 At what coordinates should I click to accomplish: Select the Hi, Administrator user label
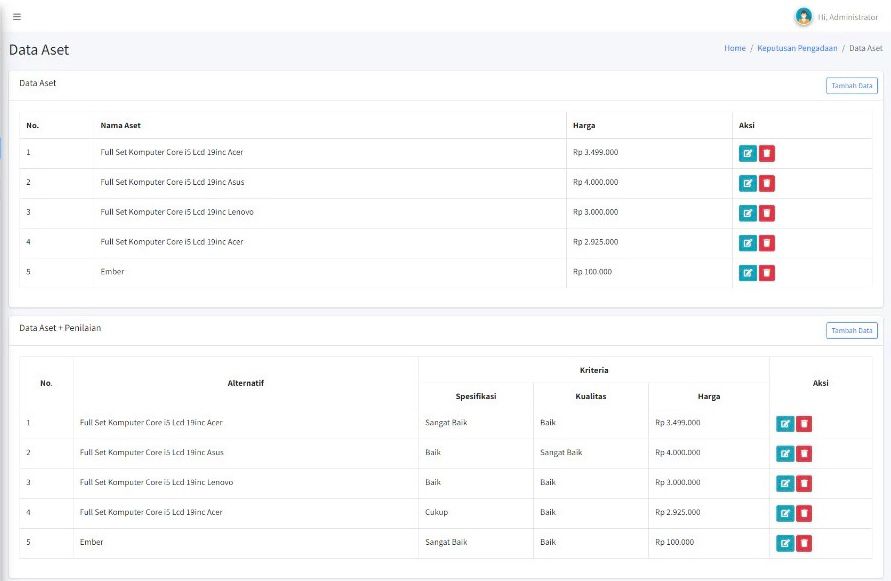[848, 18]
